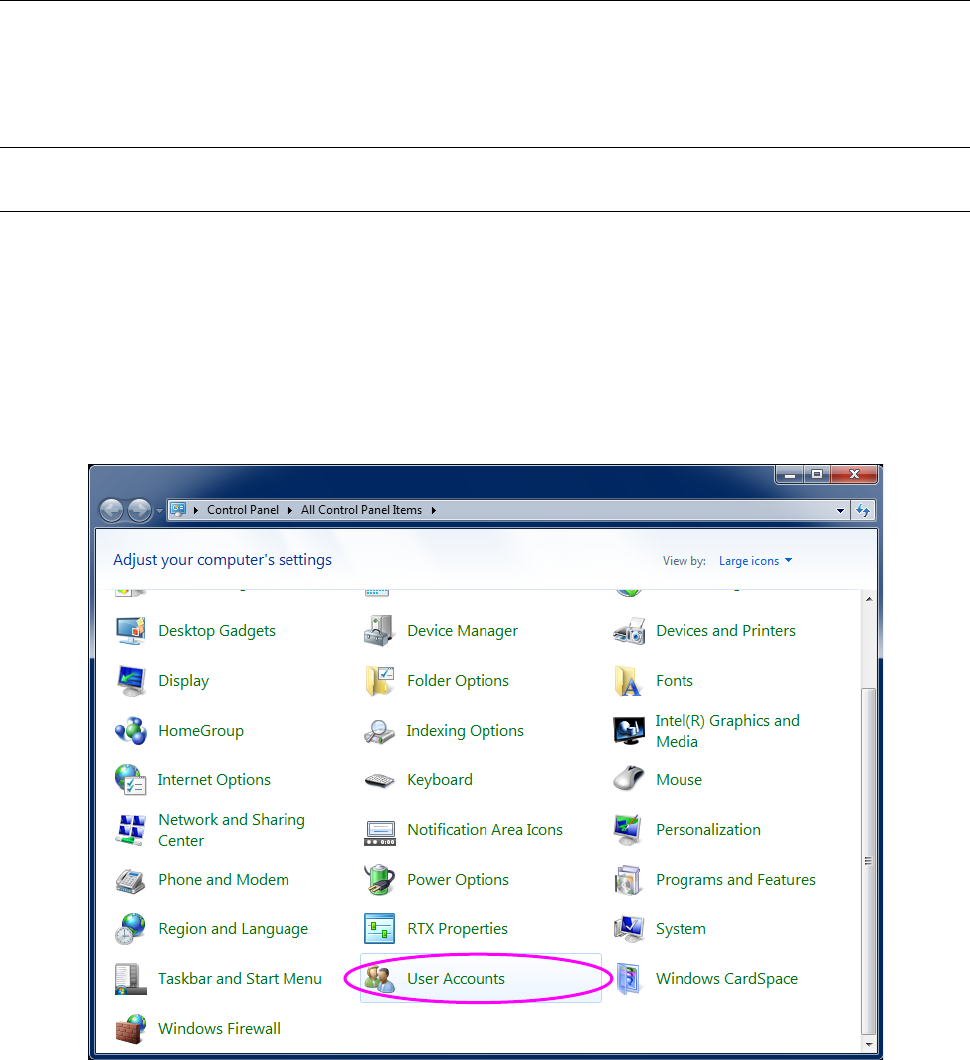Open the Device Manager icon
The height and width of the screenshot is (1060, 970).
(x=379, y=631)
